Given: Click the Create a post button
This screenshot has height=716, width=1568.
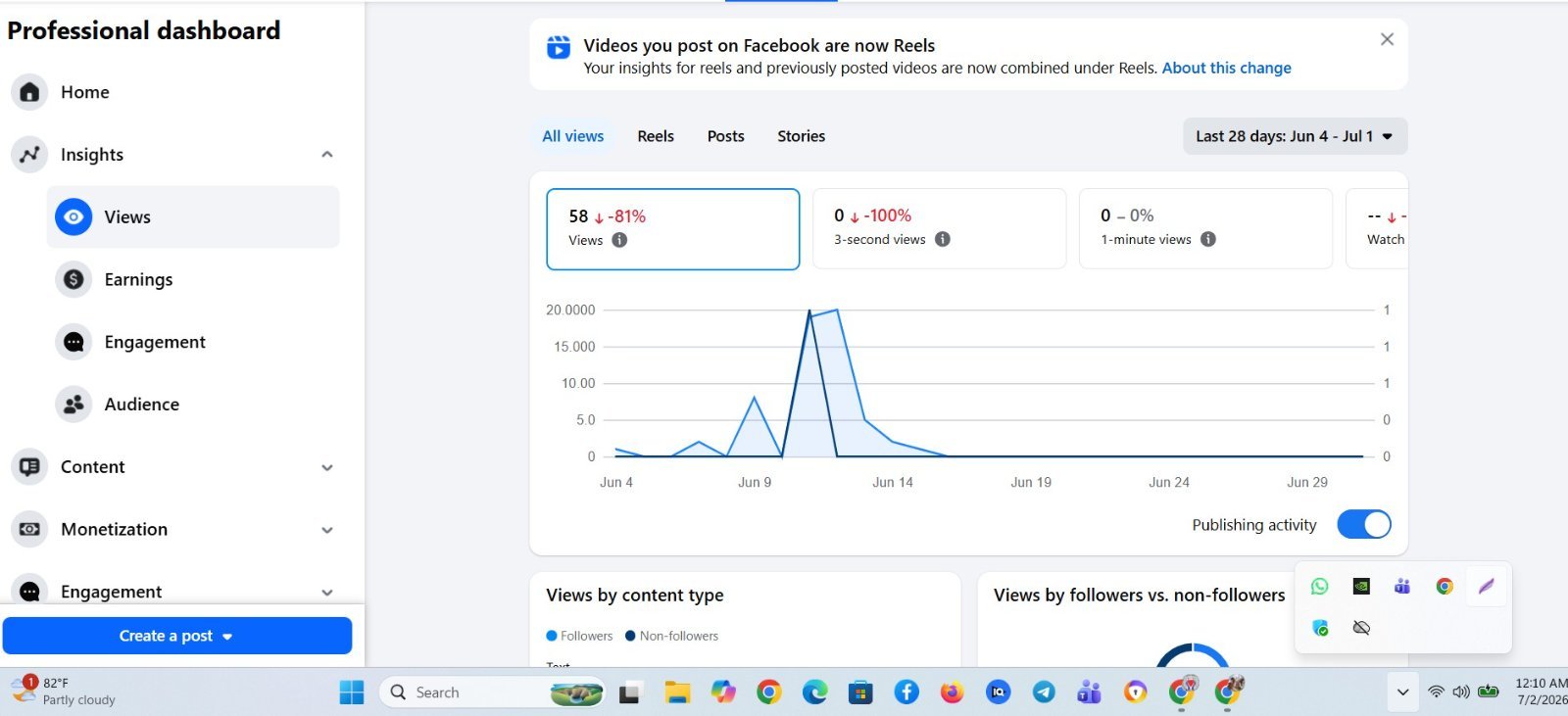Looking at the screenshot, I should [177, 636].
